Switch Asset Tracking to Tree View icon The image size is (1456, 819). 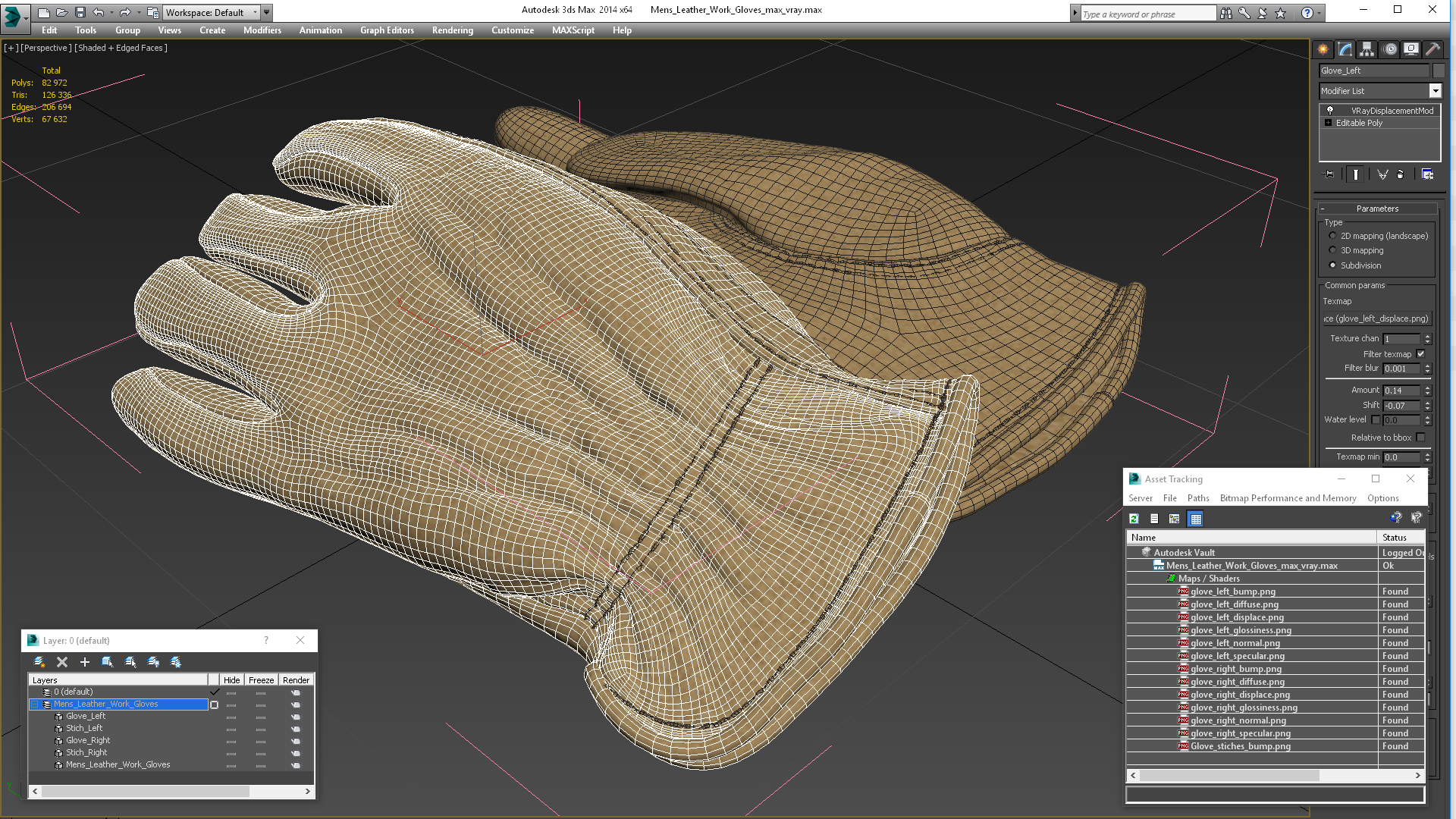(1175, 519)
